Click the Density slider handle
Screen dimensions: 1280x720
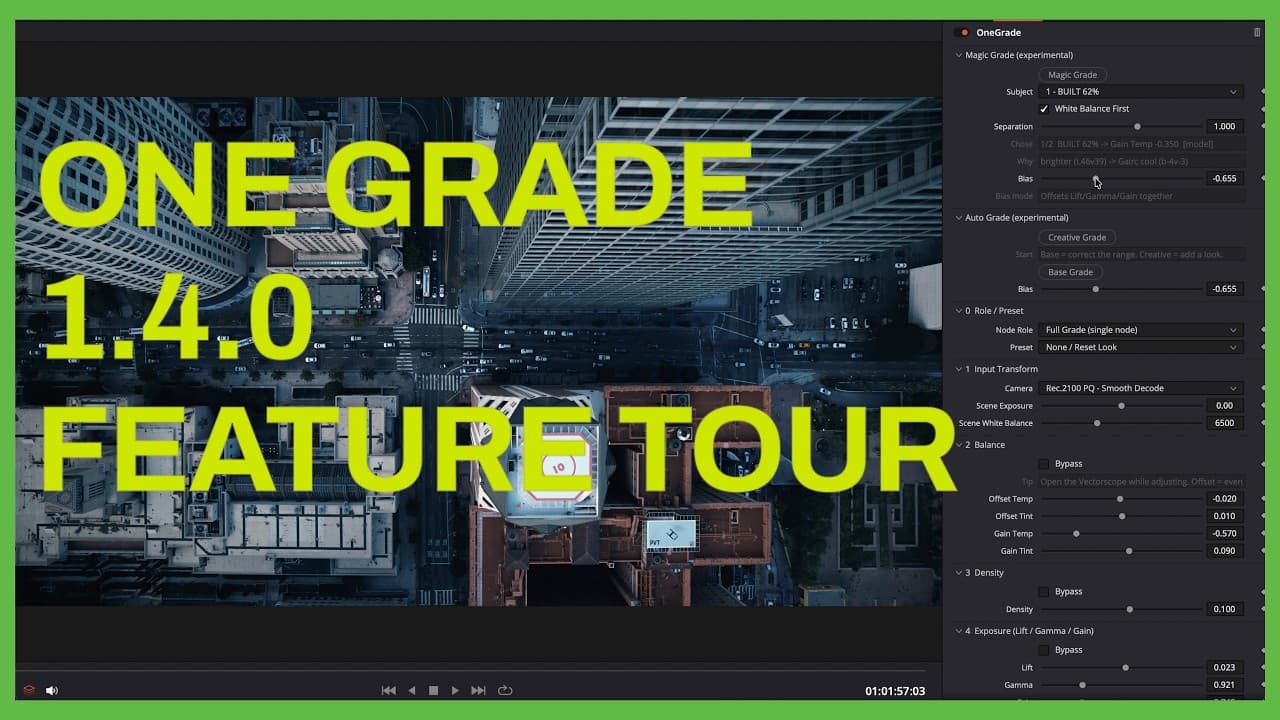(1129, 609)
